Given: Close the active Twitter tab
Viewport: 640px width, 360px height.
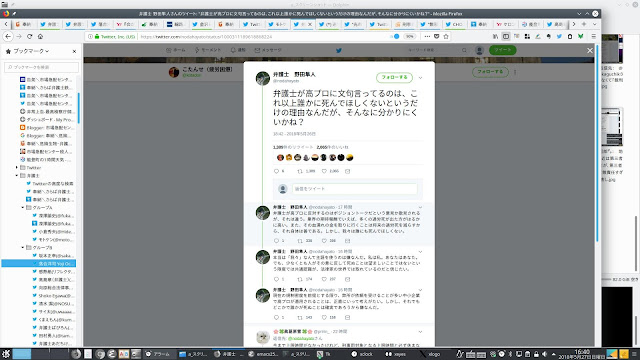Looking at the screenshot, I should (x=310, y=24).
